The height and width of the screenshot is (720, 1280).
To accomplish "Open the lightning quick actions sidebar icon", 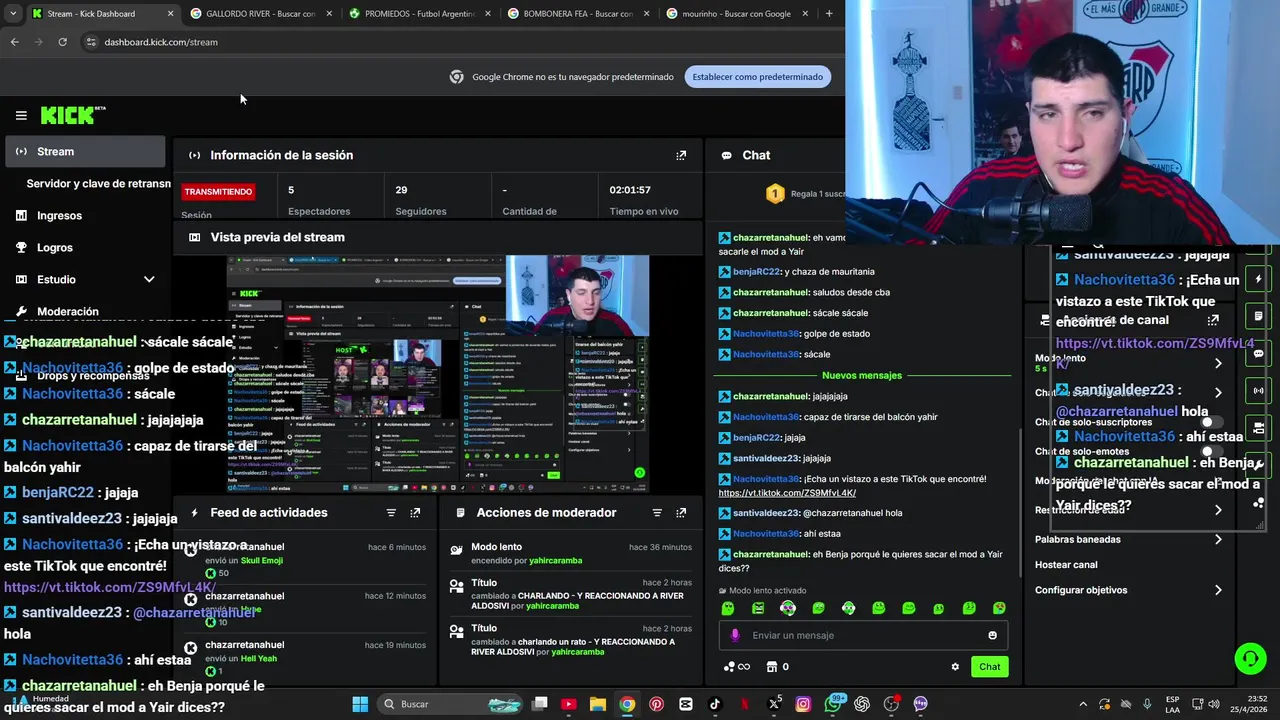I will (1258, 279).
